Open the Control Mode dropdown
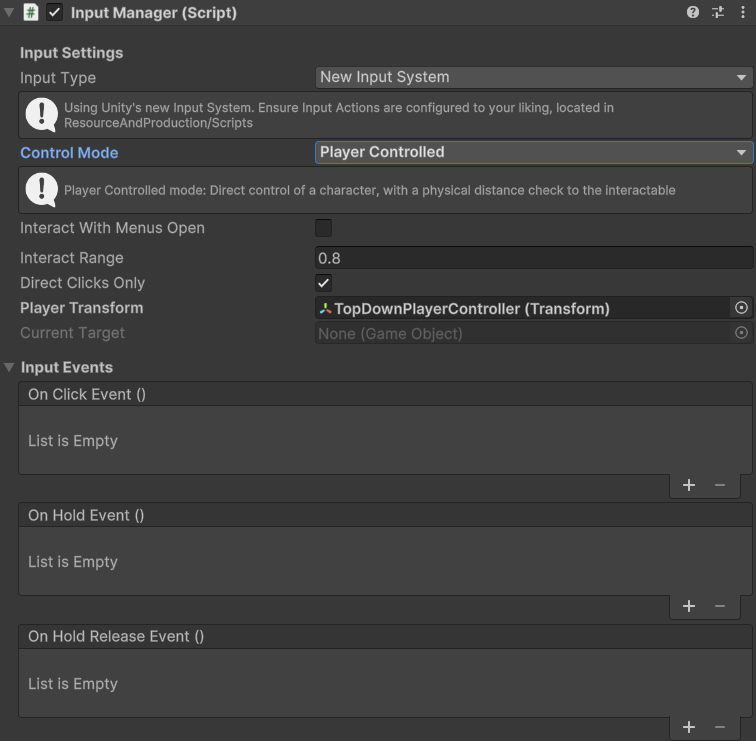This screenshot has width=756, height=741. (x=534, y=152)
